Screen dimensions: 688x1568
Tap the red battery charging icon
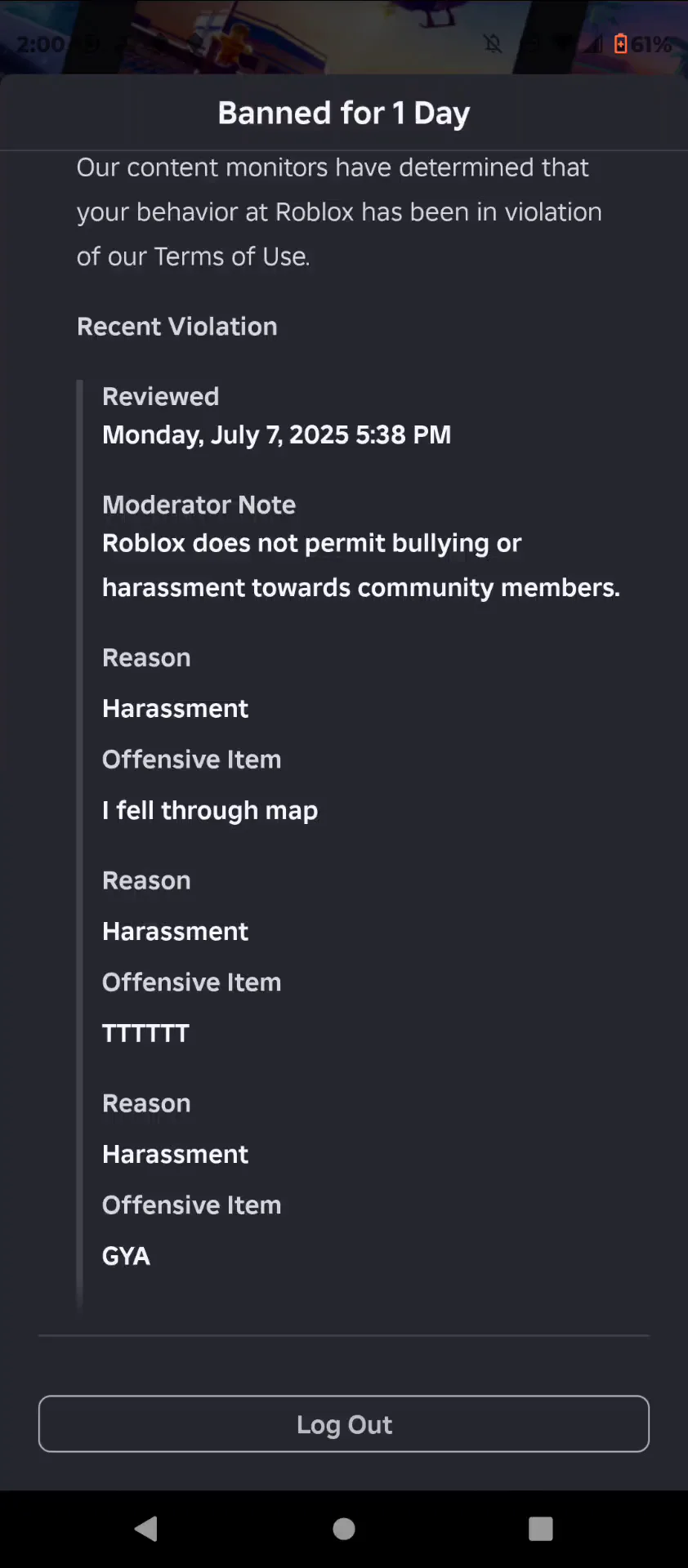(x=620, y=43)
